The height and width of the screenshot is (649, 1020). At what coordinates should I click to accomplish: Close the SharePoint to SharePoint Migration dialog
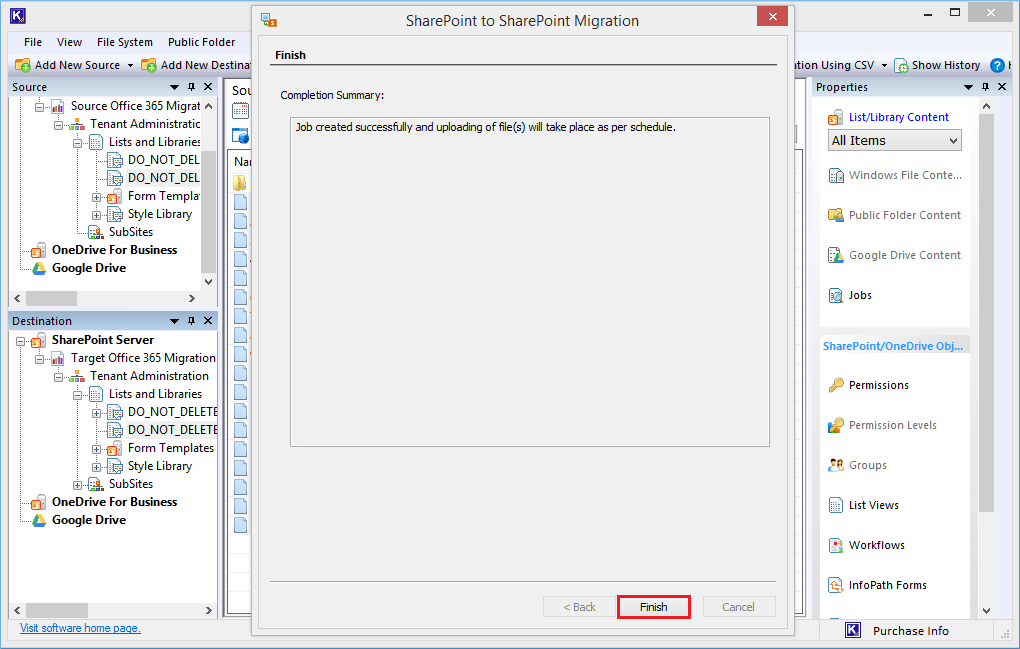click(x=772, y=16)
